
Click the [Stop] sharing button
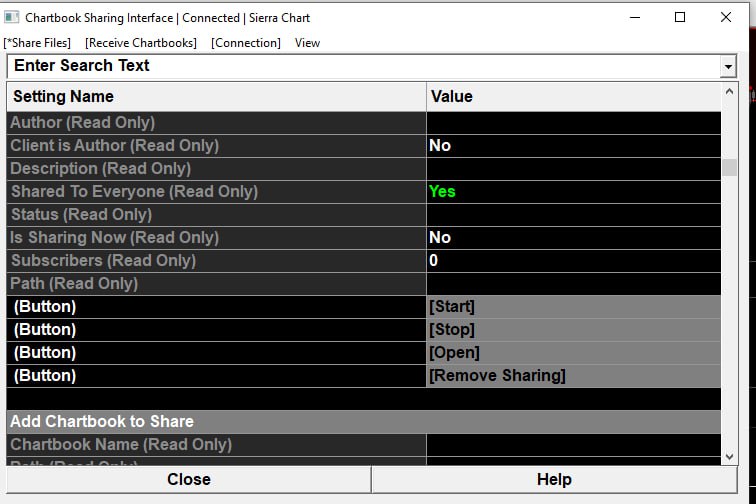click(x=574, y=330)
